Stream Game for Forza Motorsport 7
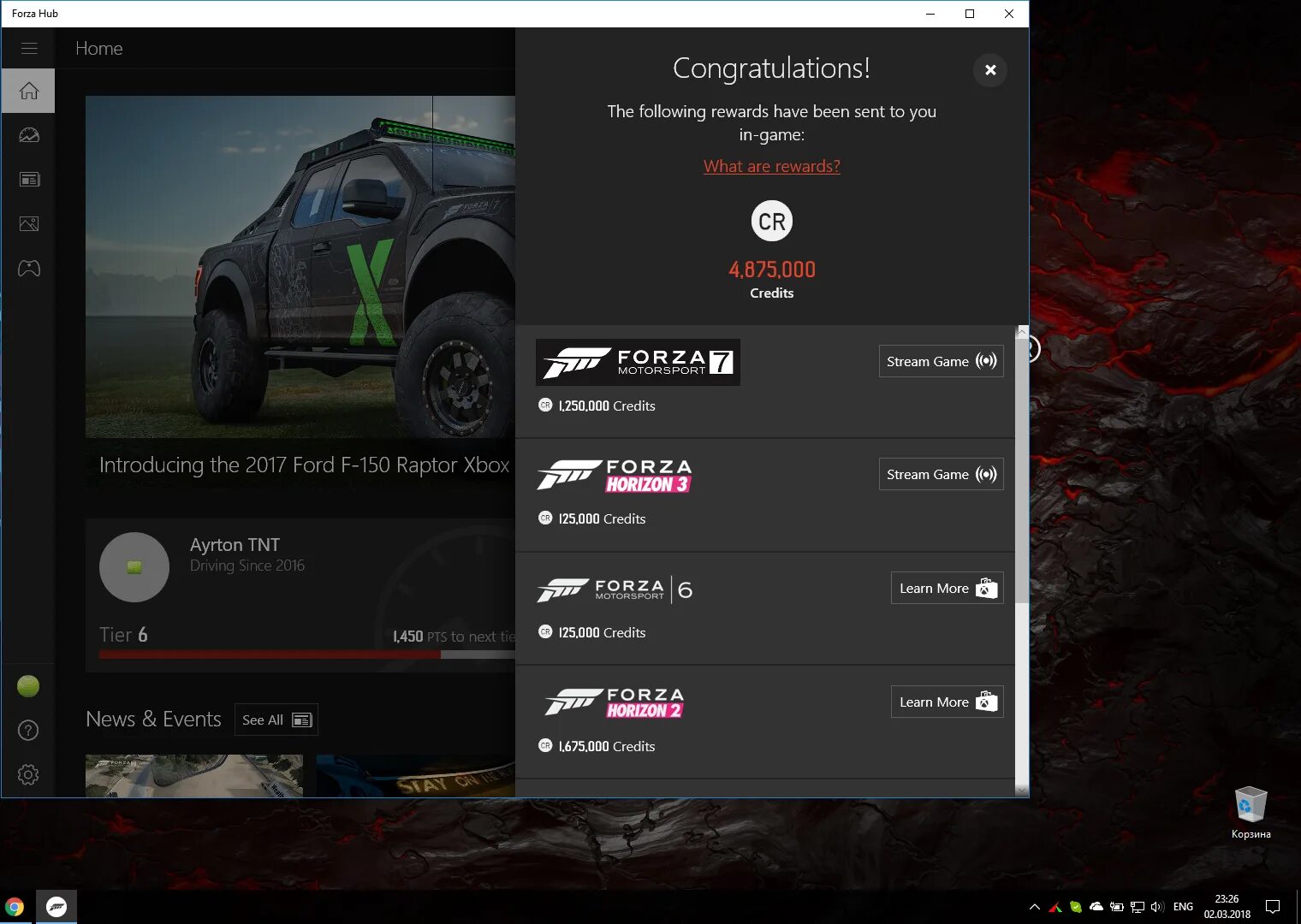Screen dimensions: 1301x924 coord(942,361)
